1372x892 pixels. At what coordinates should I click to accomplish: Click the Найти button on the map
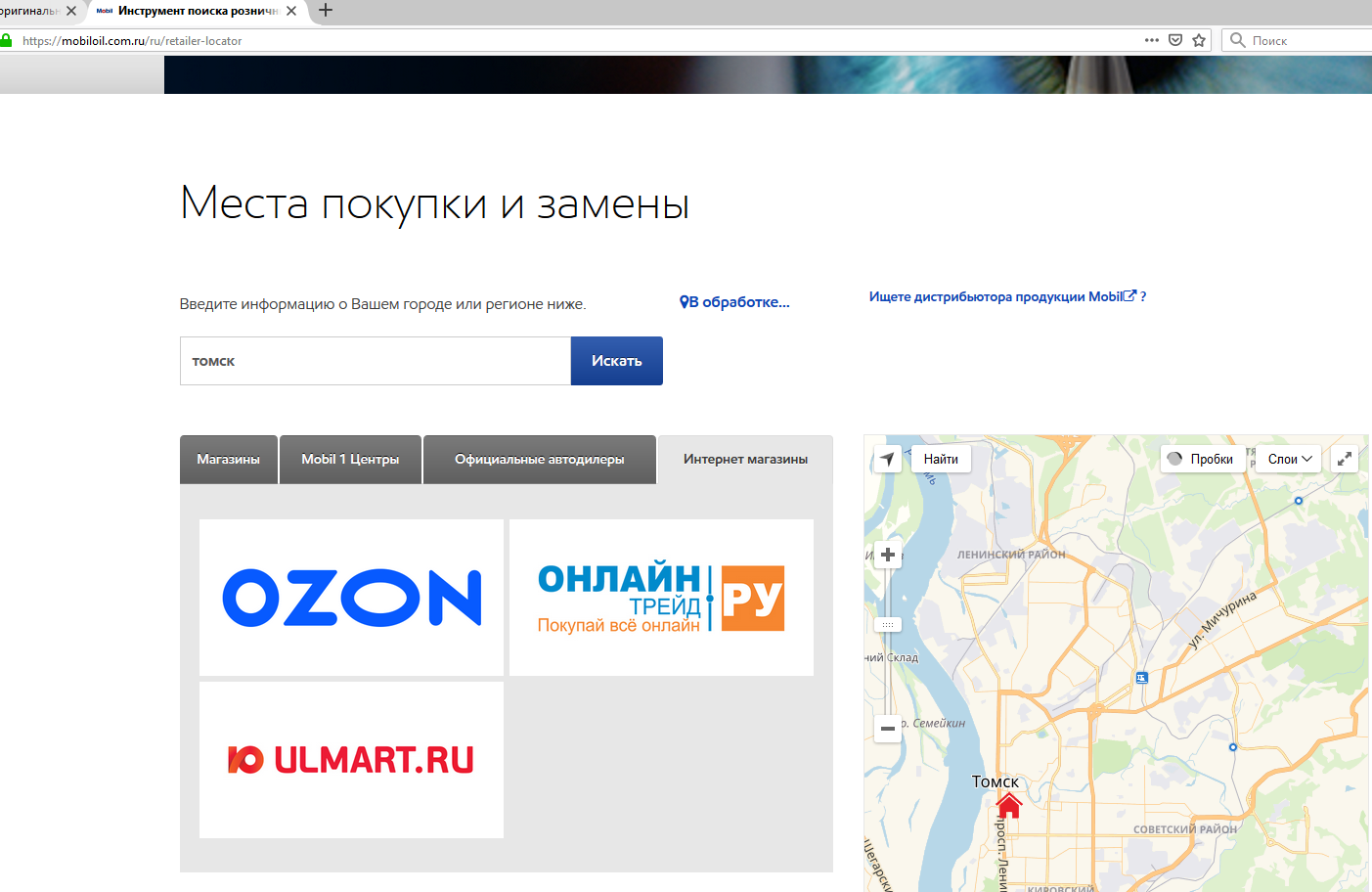[941, 459]
